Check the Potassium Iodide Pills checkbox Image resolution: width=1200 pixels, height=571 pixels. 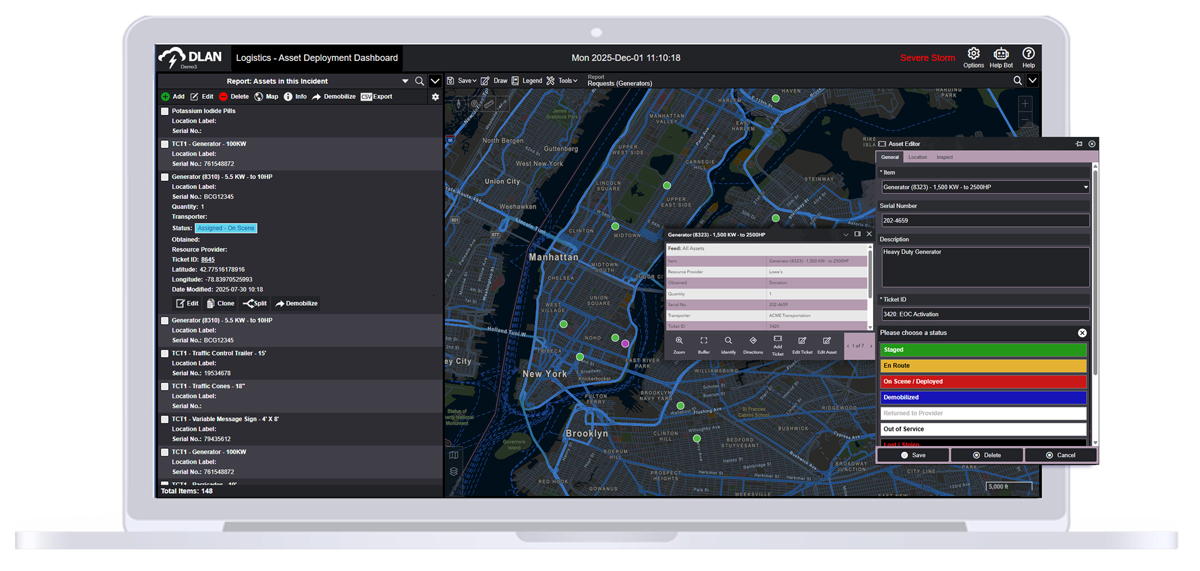point(165,112)
